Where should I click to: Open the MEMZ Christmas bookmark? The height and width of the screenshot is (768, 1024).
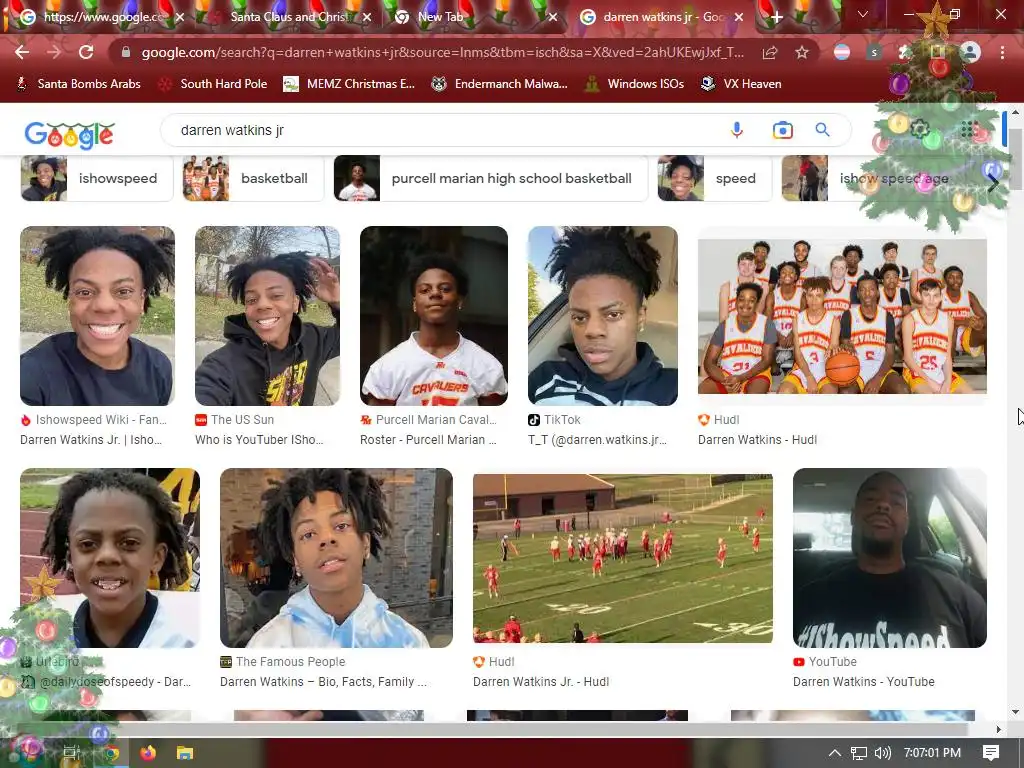(x=349, y=84)
